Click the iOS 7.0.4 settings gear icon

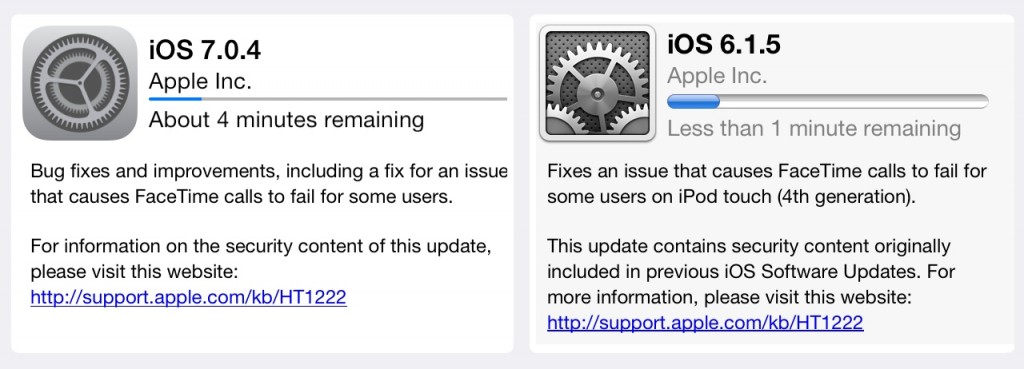pyautogui.click(x=80, y=83)
